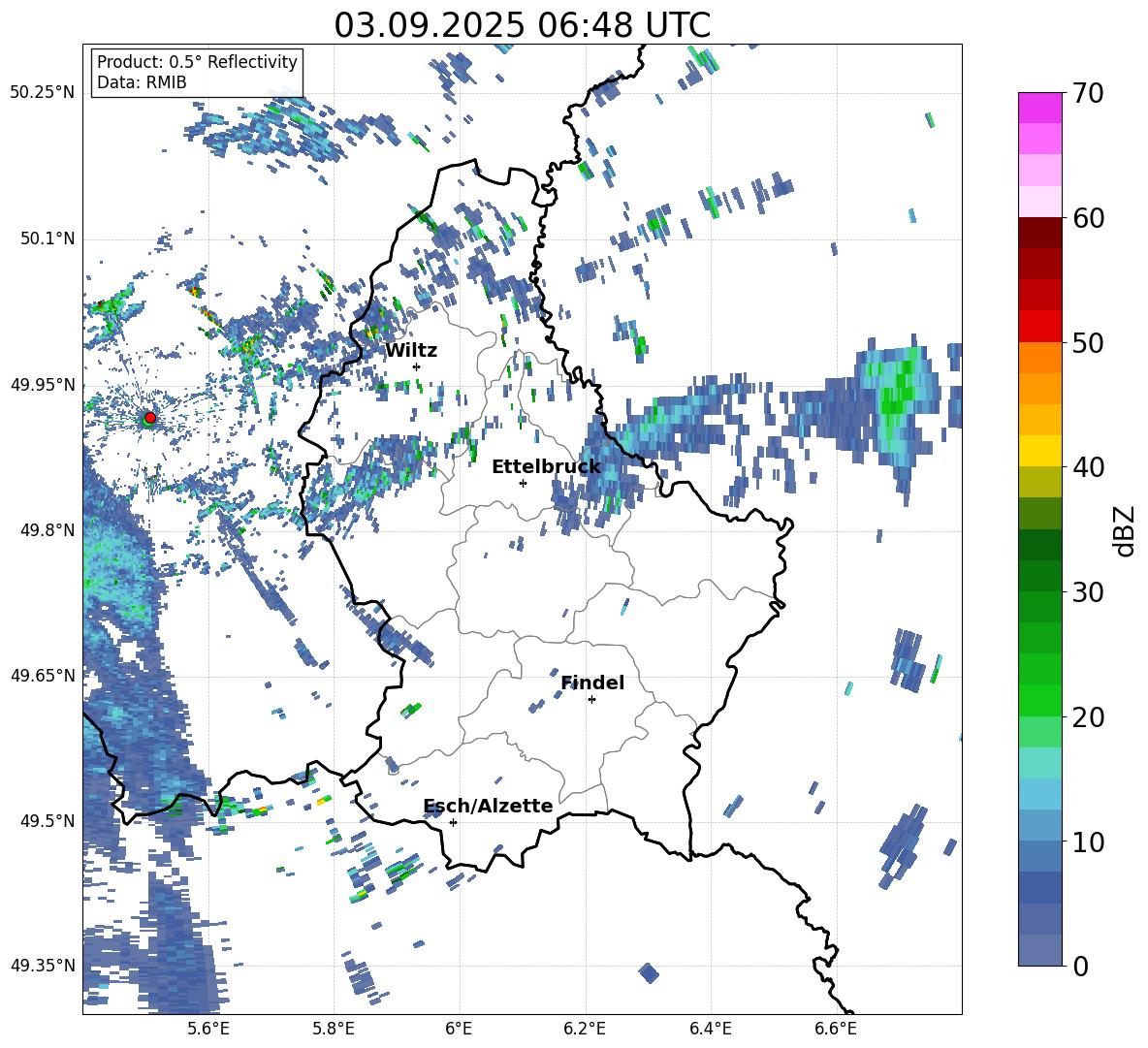This screenshot has height=1048, width=1148.
Task: Click the 6.6°E longitude label
Action: (836, 1029)
